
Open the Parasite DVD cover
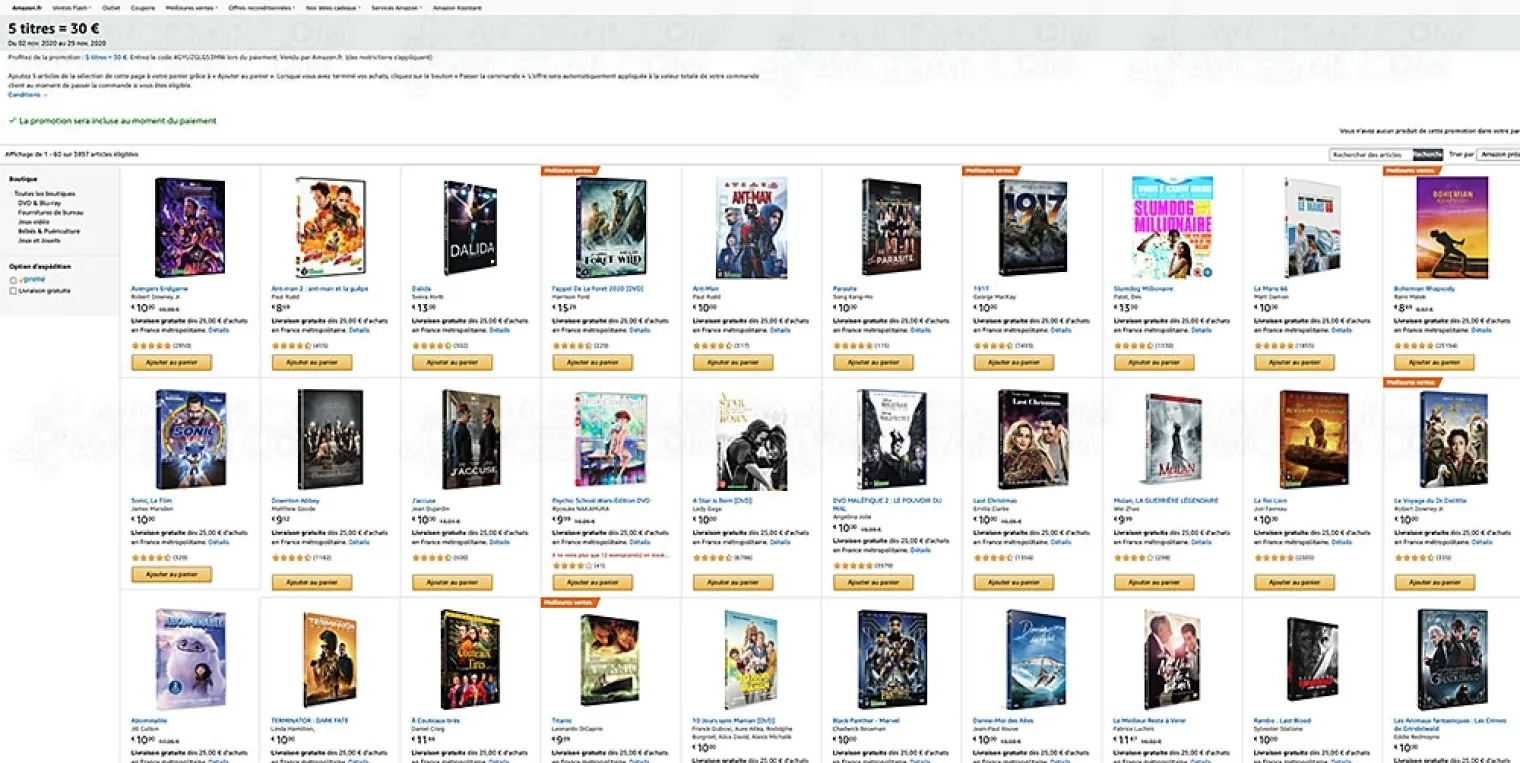pyautogui.click(x=892, y=228)
